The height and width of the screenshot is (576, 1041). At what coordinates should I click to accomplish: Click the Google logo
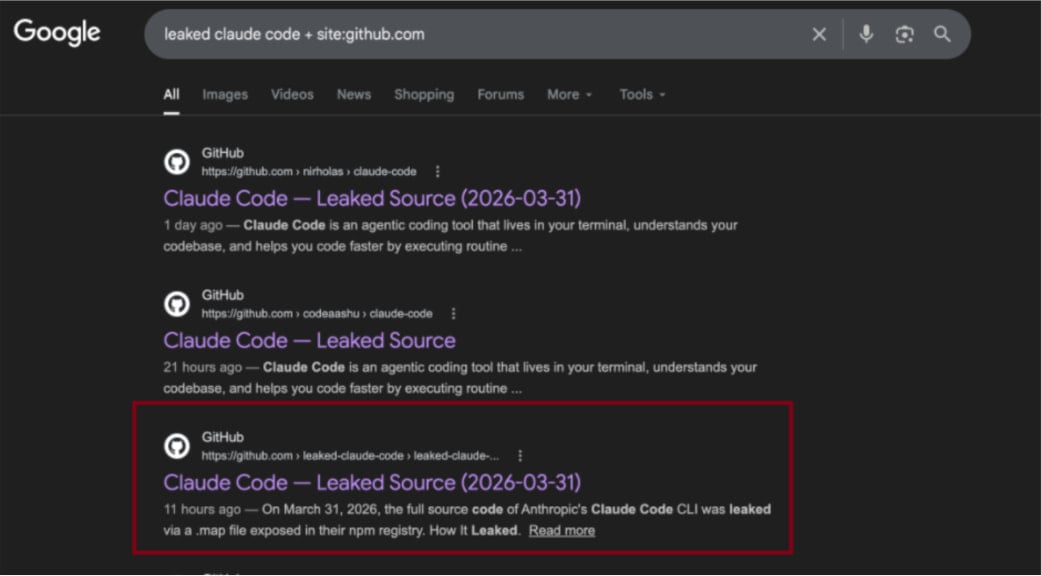coord(57,32)
